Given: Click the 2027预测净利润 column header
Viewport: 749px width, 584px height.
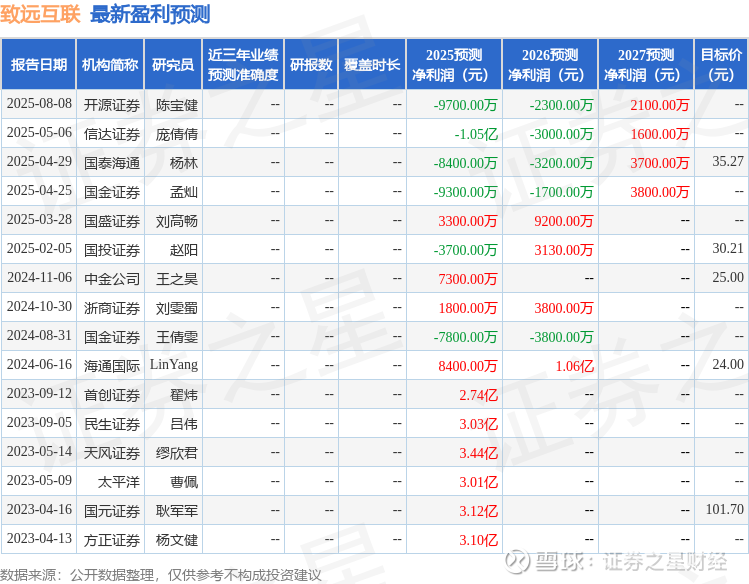Looking at the screenshot, I should [646, 64].
